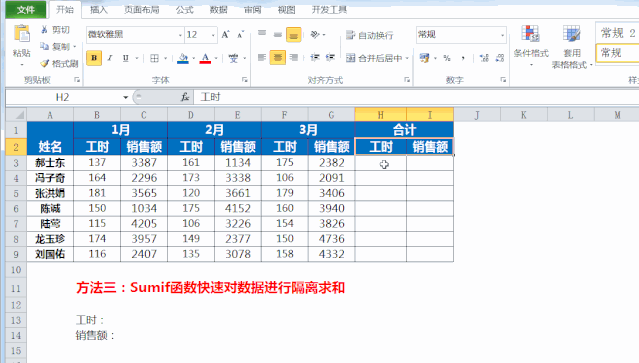Viewport: 639px width, 363px height.
Task: Click Increase Decimal icon
Action: coord(484,58)
